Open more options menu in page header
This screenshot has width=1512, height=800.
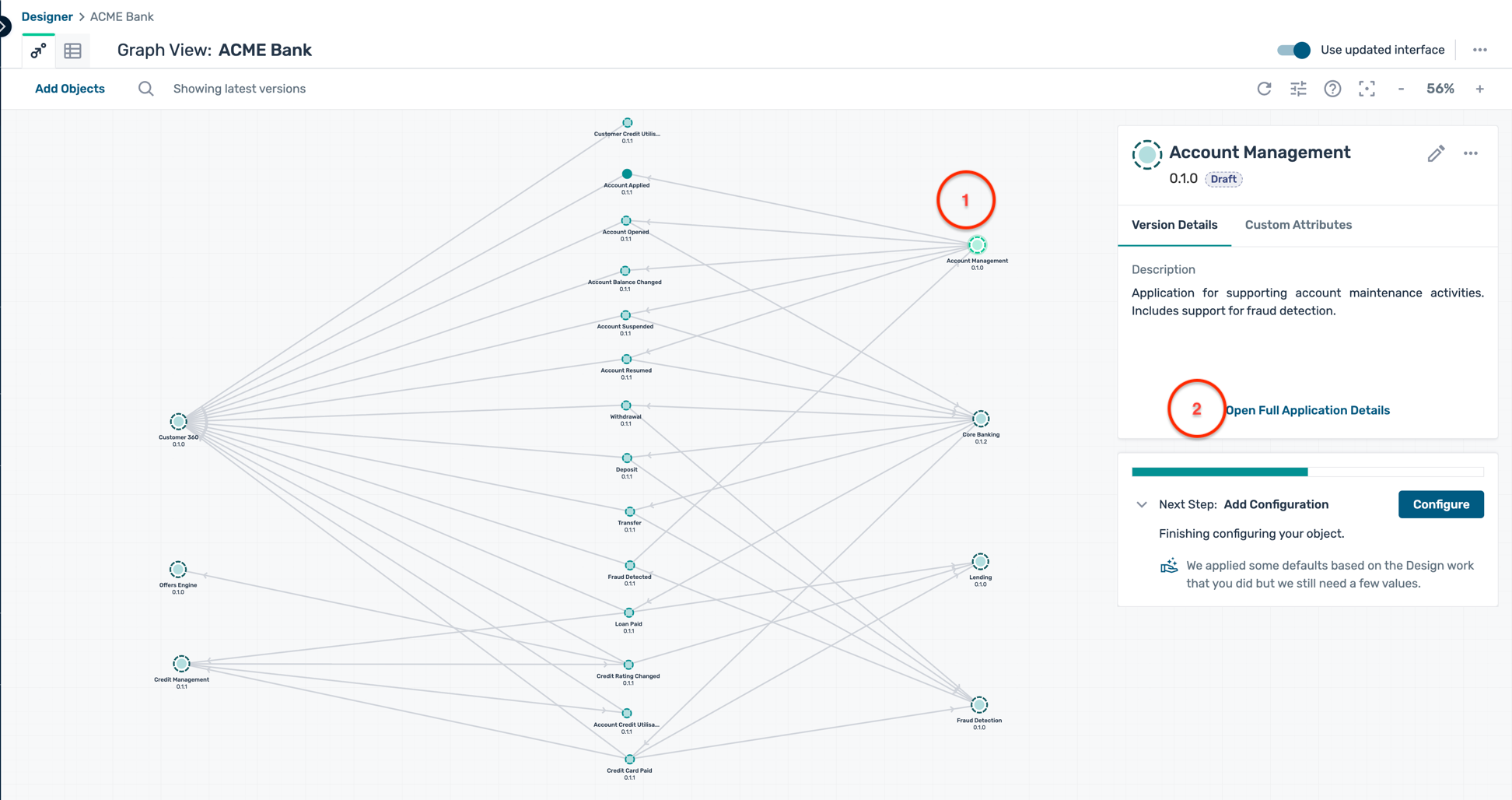point(1479,50)
